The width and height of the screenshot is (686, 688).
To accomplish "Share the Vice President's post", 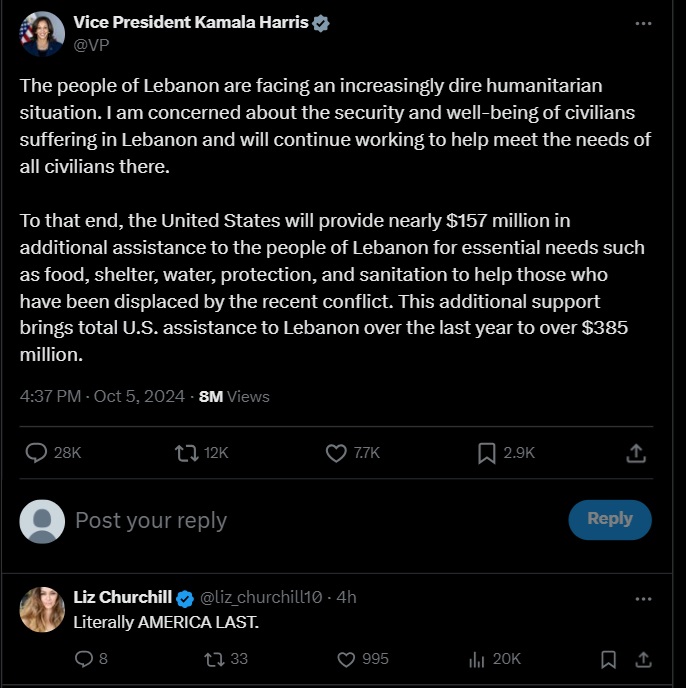I will tap(635, 453).
